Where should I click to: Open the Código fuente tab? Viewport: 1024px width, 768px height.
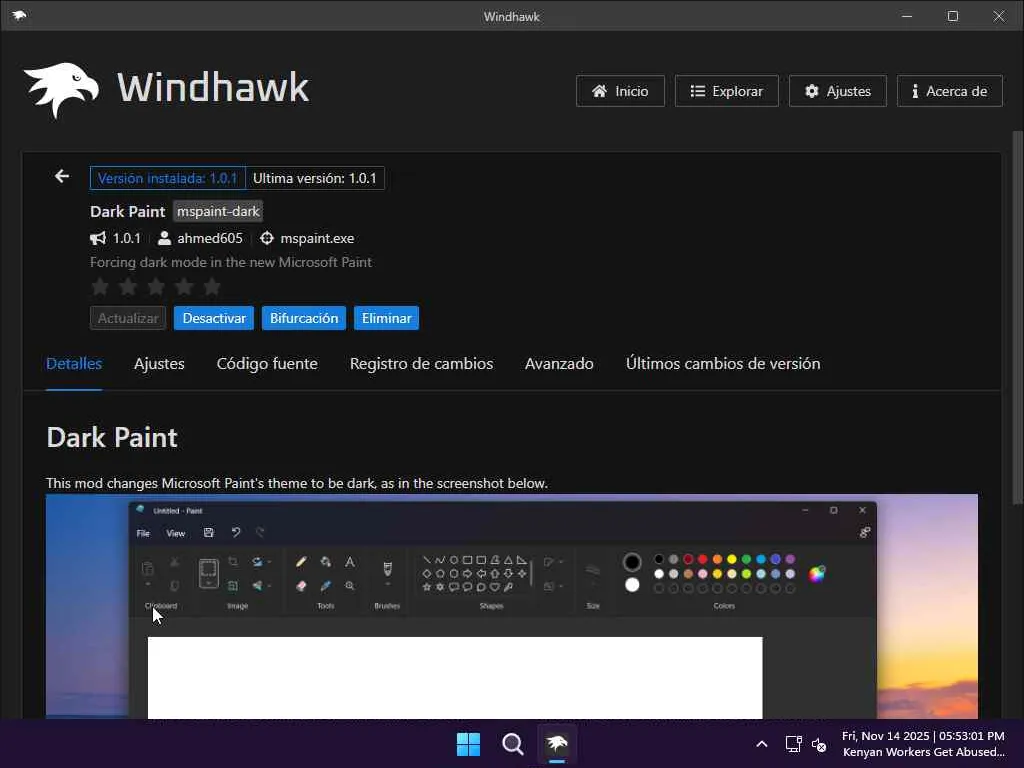(267, 364)
